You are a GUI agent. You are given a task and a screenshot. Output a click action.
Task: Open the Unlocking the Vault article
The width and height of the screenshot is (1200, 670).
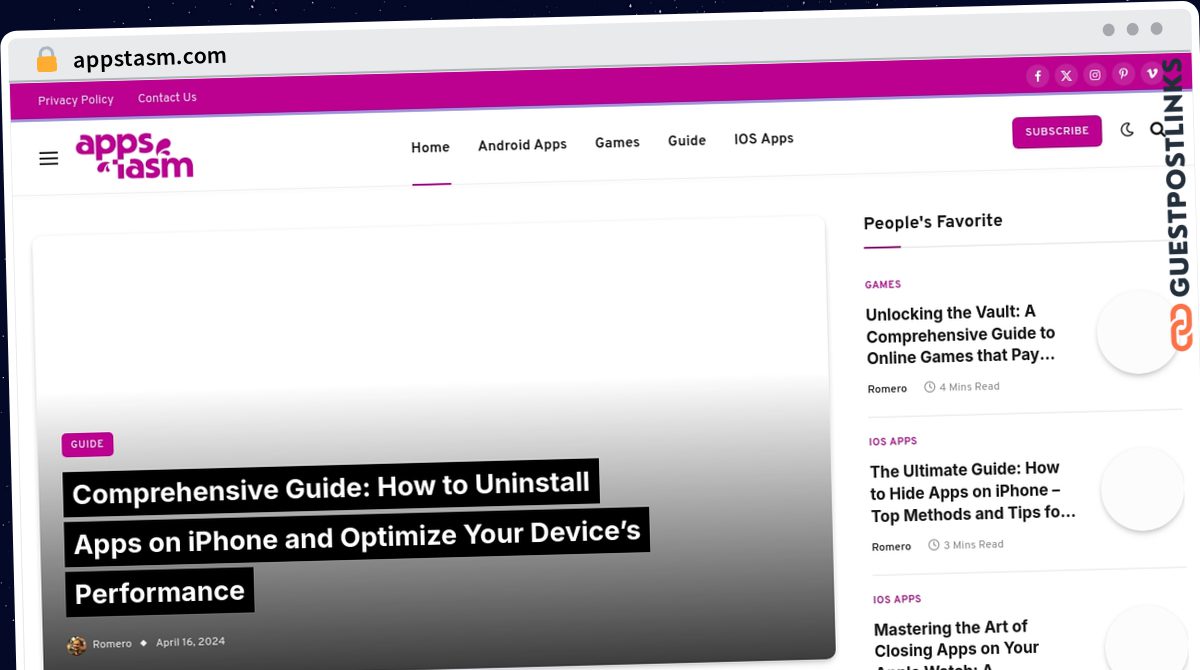[961, 335]
